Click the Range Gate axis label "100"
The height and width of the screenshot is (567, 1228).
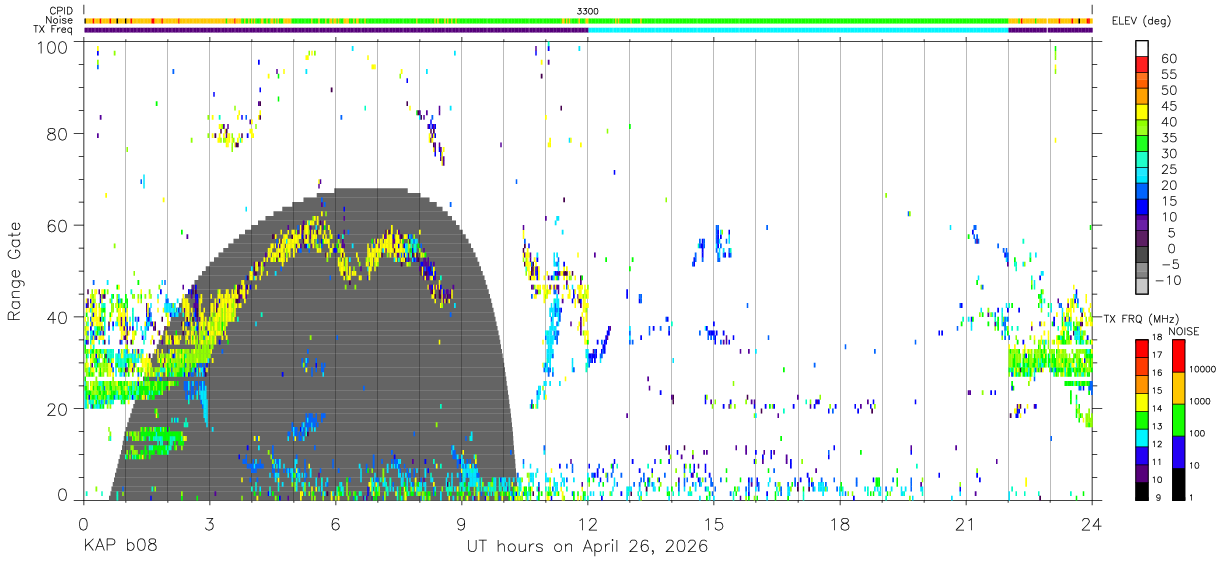point(52,46)
